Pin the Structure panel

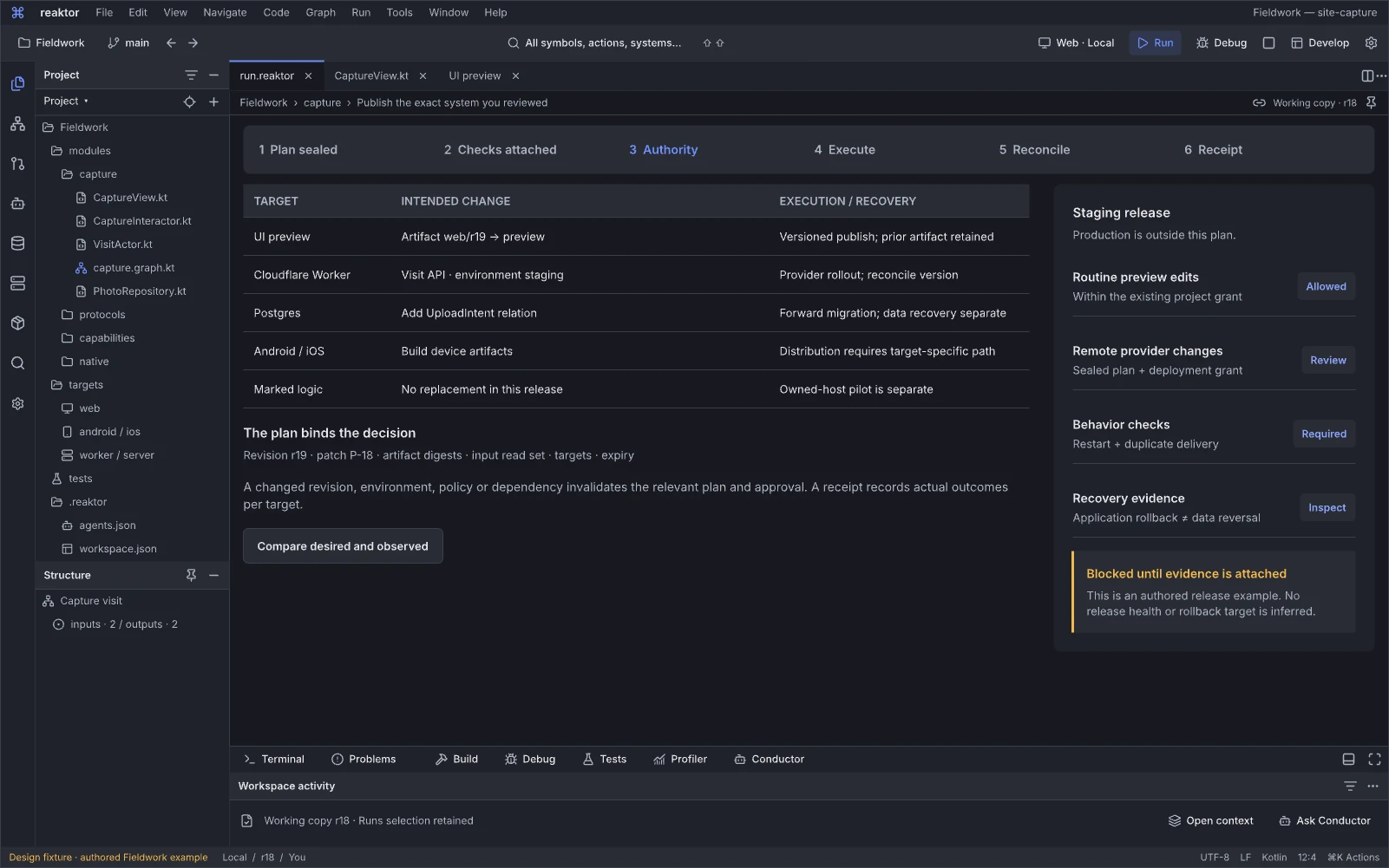191,575
